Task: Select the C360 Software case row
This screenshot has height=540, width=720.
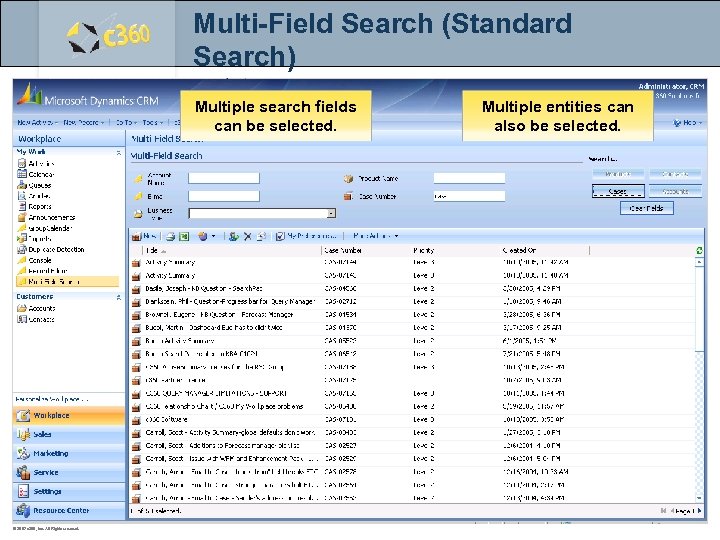Action: [x=412, y=420]
